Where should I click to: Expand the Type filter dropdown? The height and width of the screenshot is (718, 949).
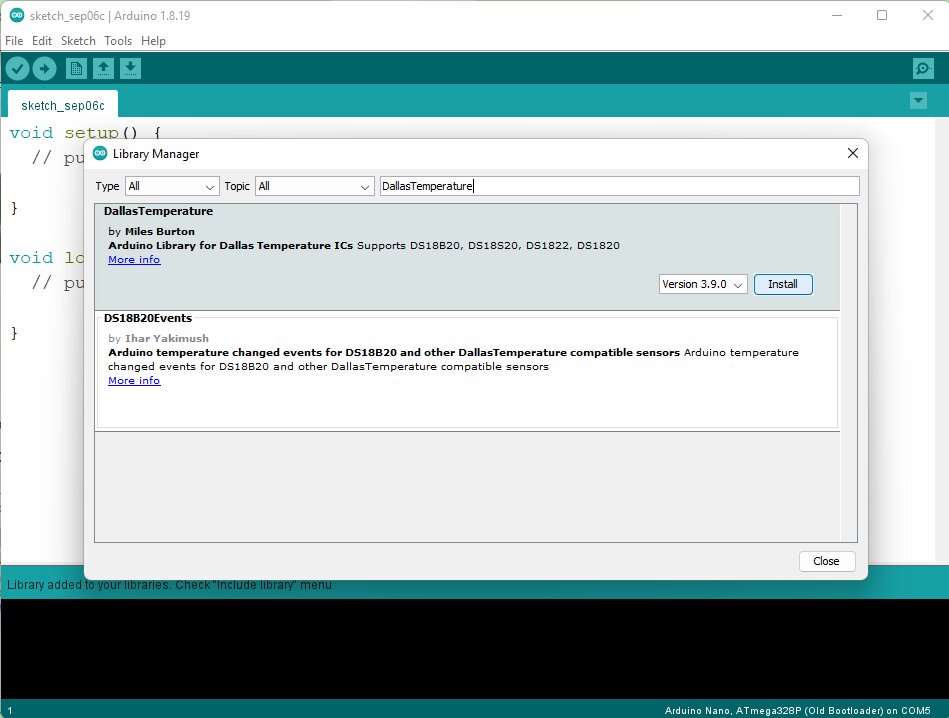pyautogui.click(x=171, y=186)
